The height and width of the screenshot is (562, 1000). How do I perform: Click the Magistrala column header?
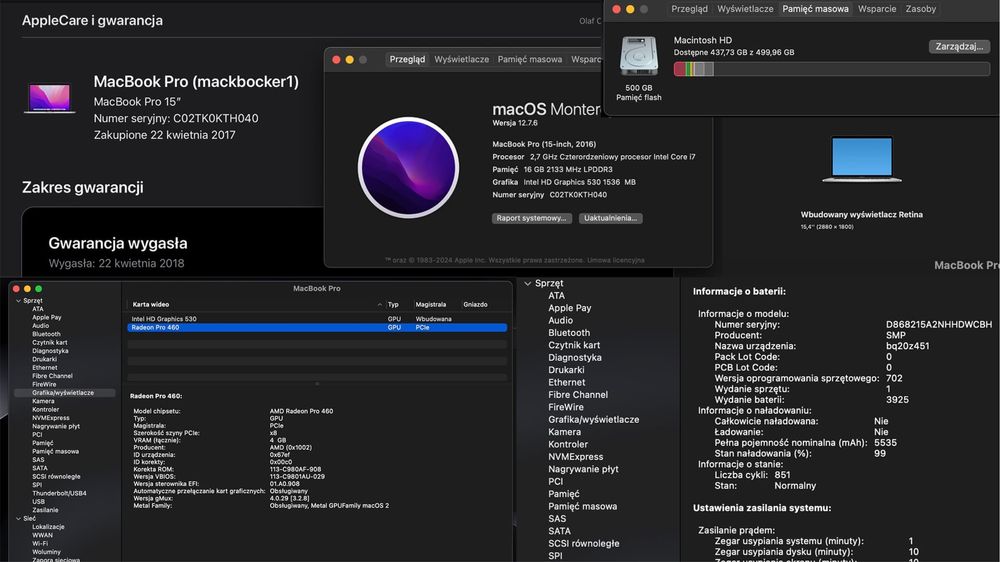click(430, 305)
